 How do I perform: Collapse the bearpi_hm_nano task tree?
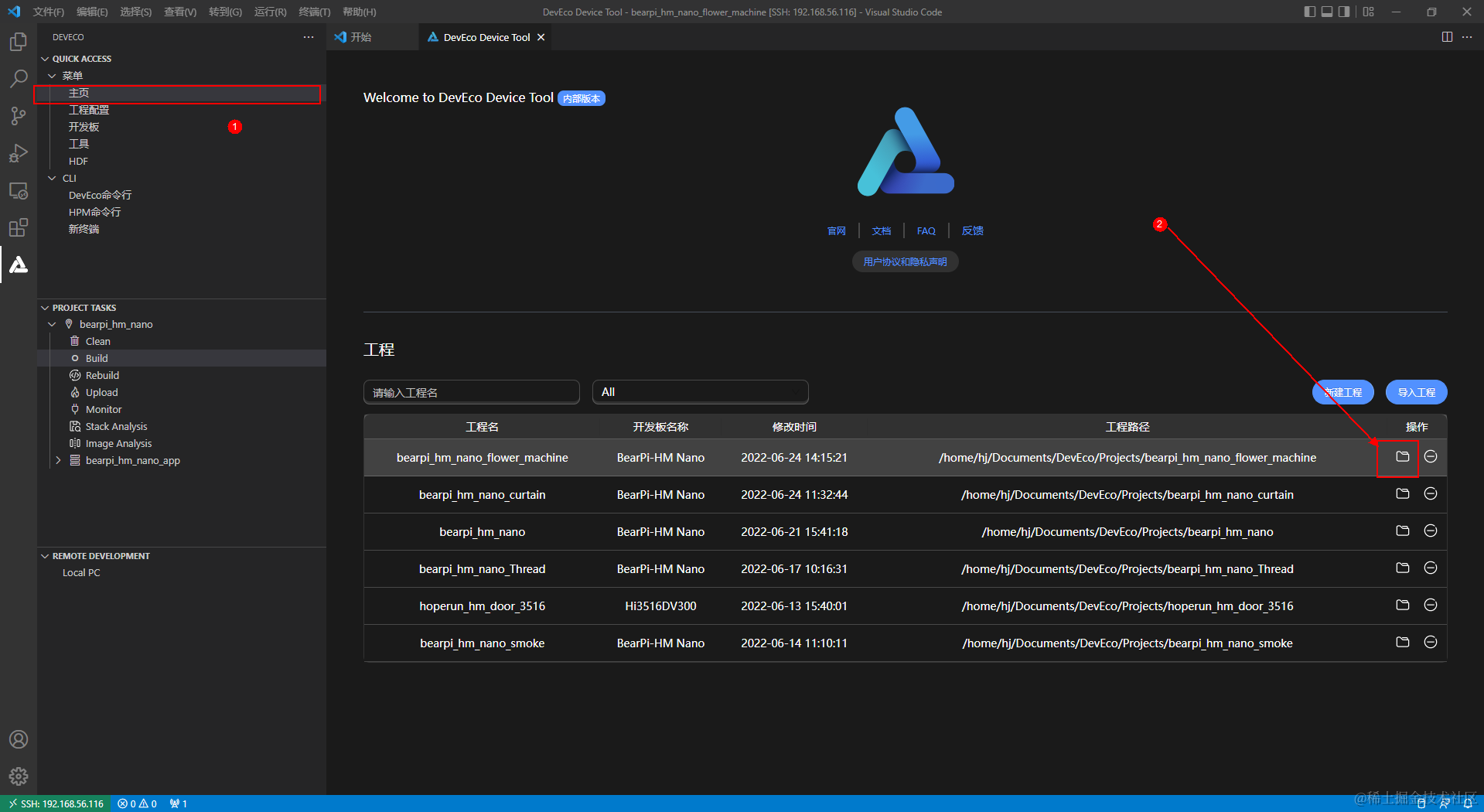tap(52, 324)
